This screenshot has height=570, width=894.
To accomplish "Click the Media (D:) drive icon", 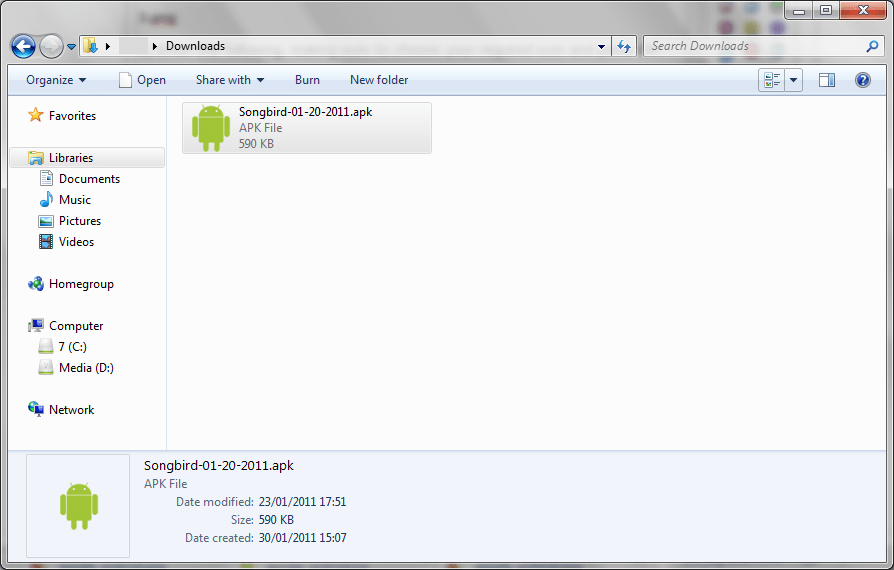I will 46,367.
